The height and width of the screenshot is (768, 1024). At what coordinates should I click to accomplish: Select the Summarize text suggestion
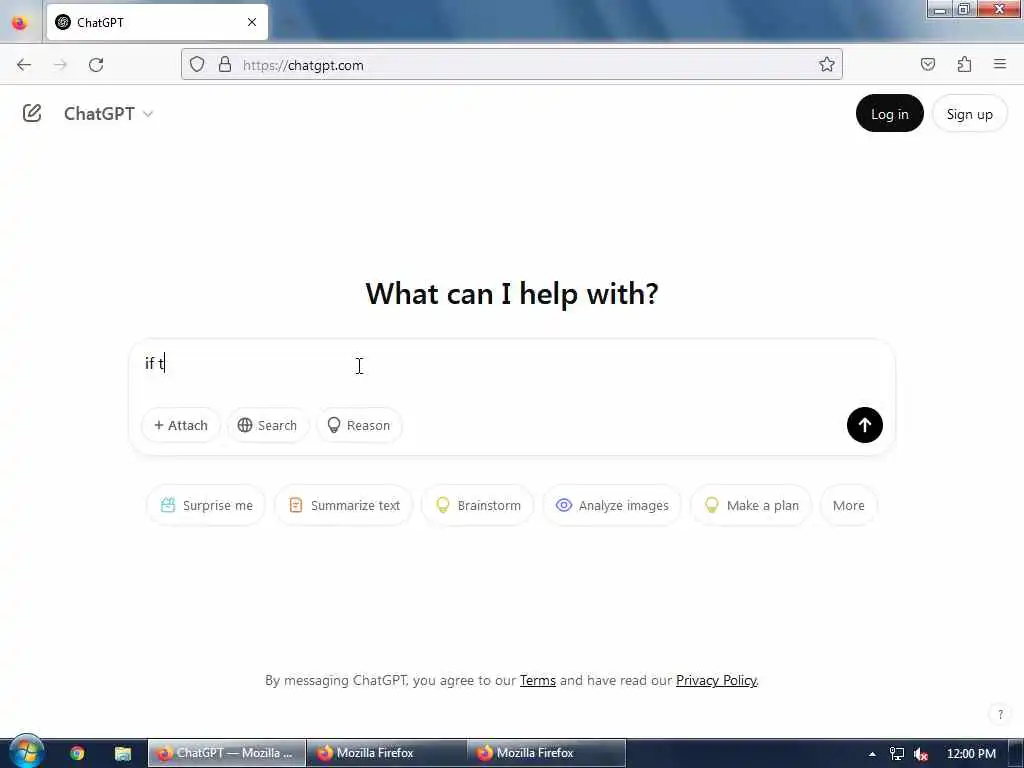(344, 505)
